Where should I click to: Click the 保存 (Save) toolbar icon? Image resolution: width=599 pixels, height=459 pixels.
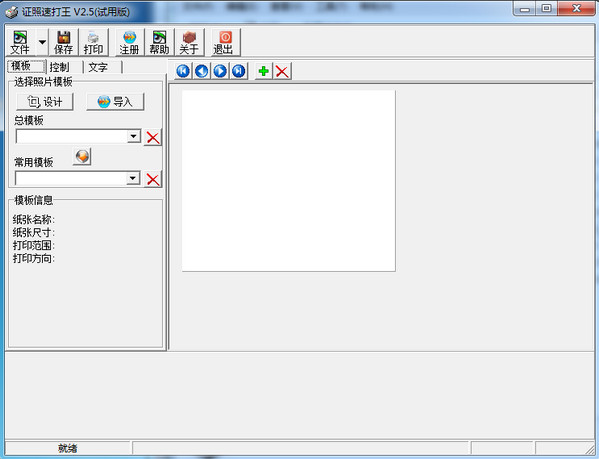[63, 42]
